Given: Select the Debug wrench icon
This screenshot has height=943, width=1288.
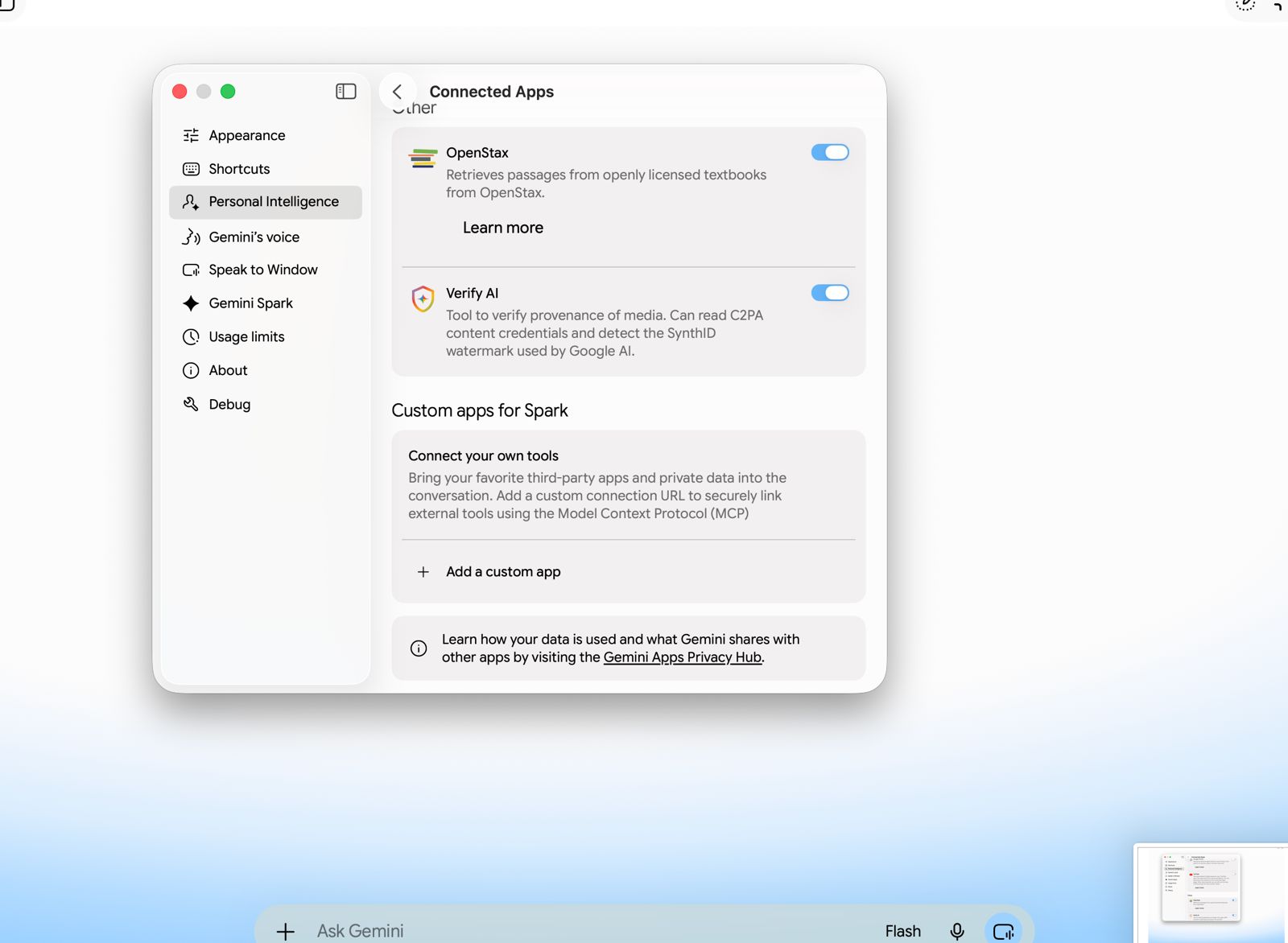Looking at the screenshot, I should (x=191, y=404).
